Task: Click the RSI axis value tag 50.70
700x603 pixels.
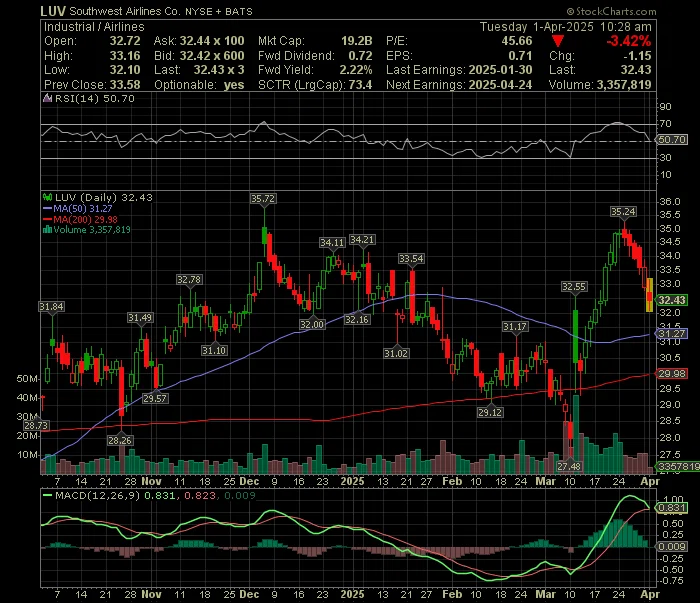Action: click(672, 140)
